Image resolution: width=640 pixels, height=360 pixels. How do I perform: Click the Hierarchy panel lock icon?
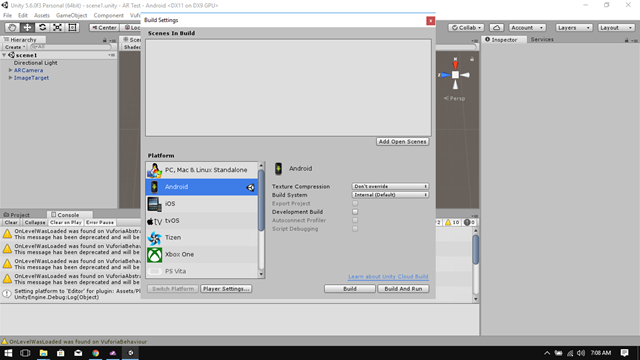(x=104, y=40)
